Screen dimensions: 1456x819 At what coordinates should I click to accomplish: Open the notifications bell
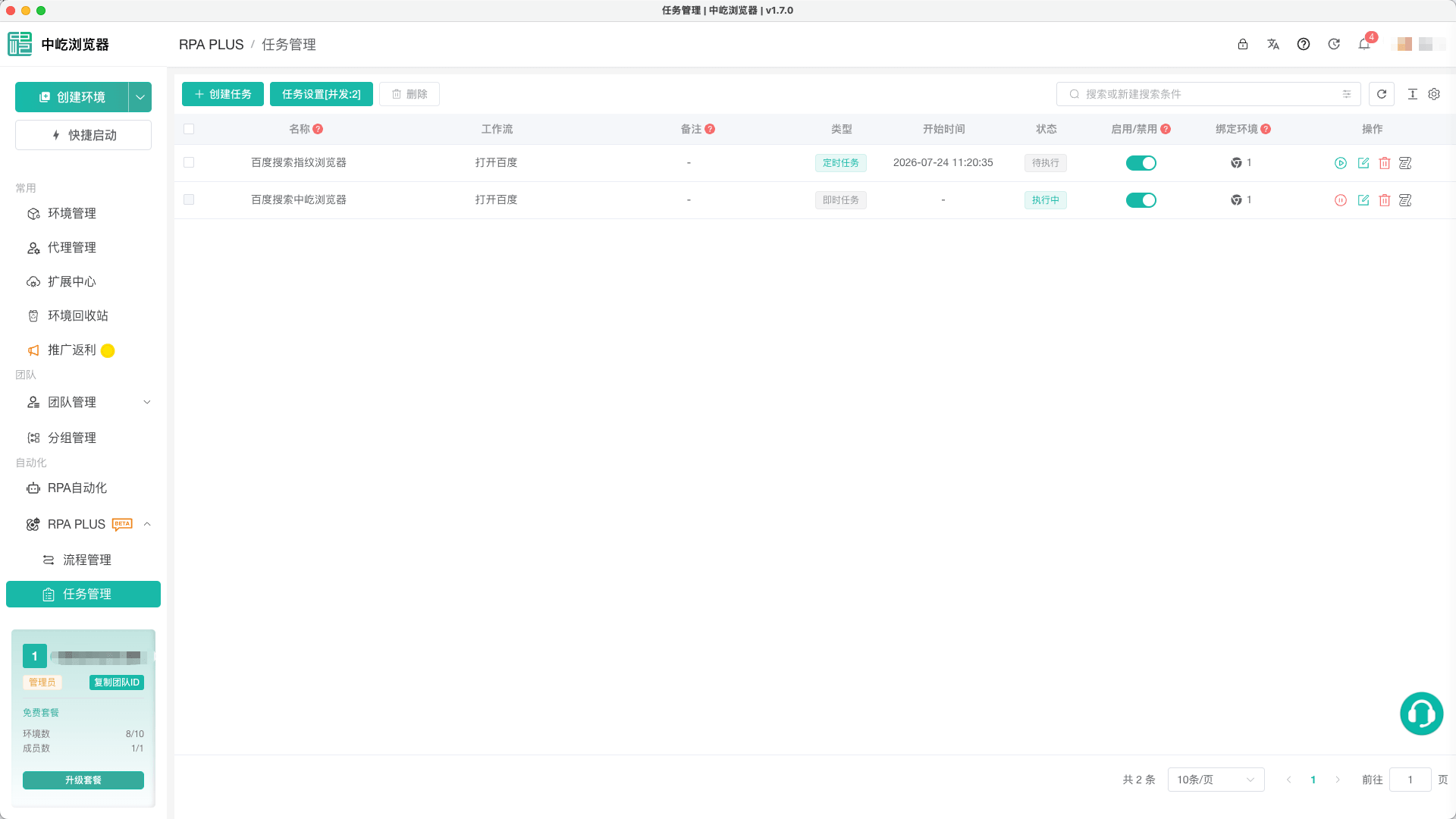pyautogui.click(x=1364, y=44)
